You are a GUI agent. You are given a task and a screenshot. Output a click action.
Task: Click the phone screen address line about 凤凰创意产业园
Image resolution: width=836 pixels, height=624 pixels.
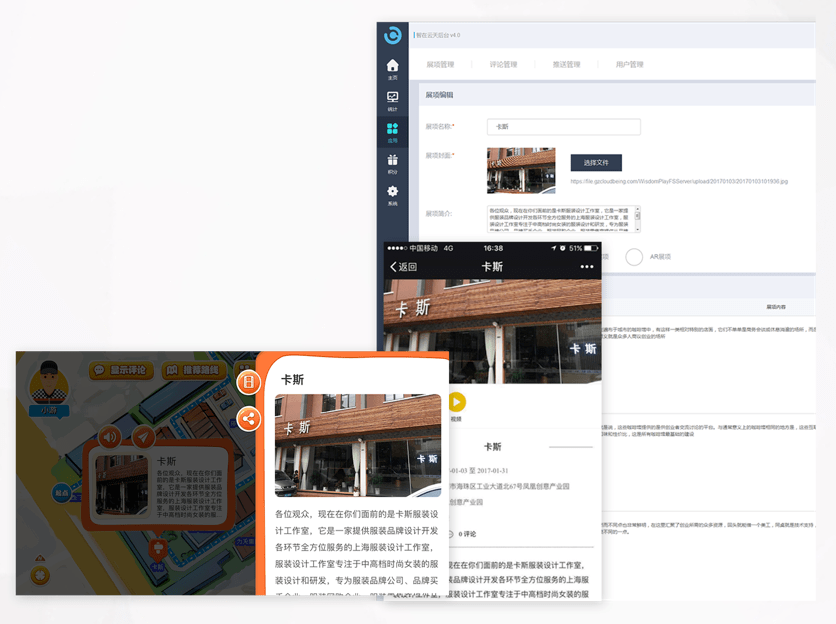click(509, 486)
